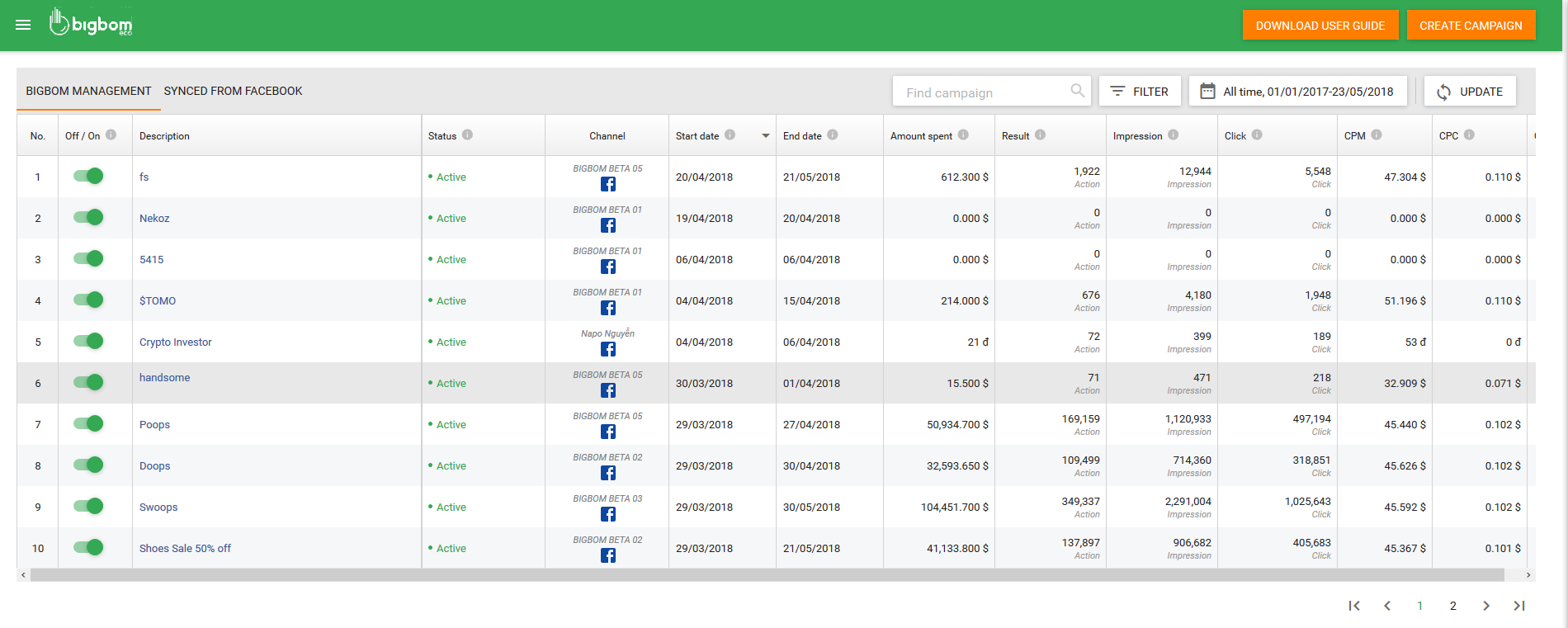Click the info icon next to Amount spent
Viewport: 1568px width, 628px height.
pyautogui.click(x=963, y=135)
